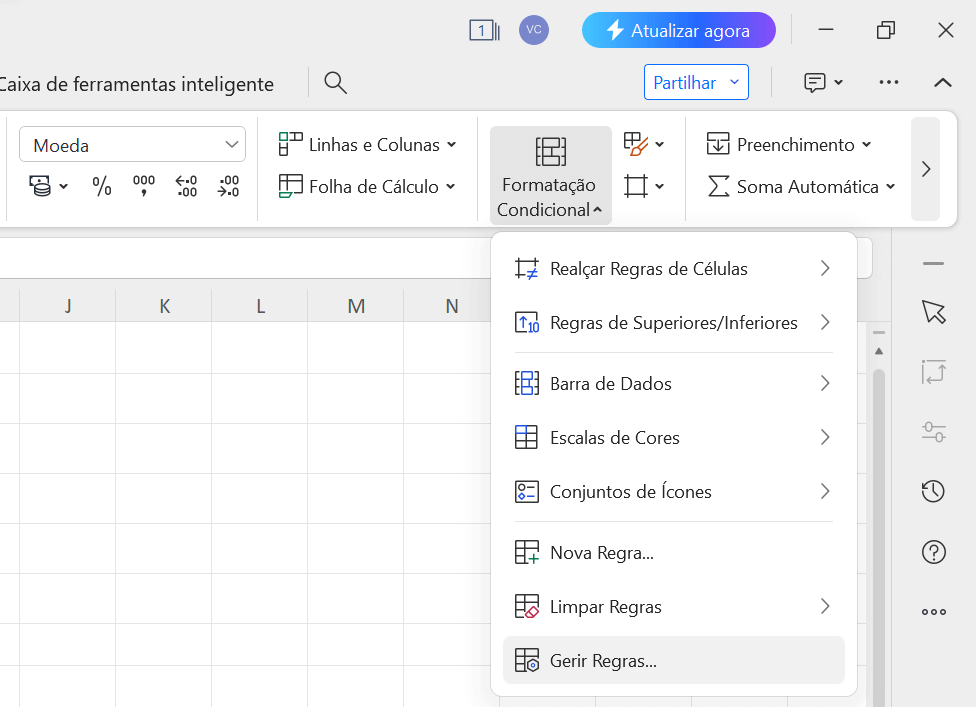Click the Formatação Condicional button
Viewport: 976px width, 707px height.
pyautogui.click(x=550, y=176)
